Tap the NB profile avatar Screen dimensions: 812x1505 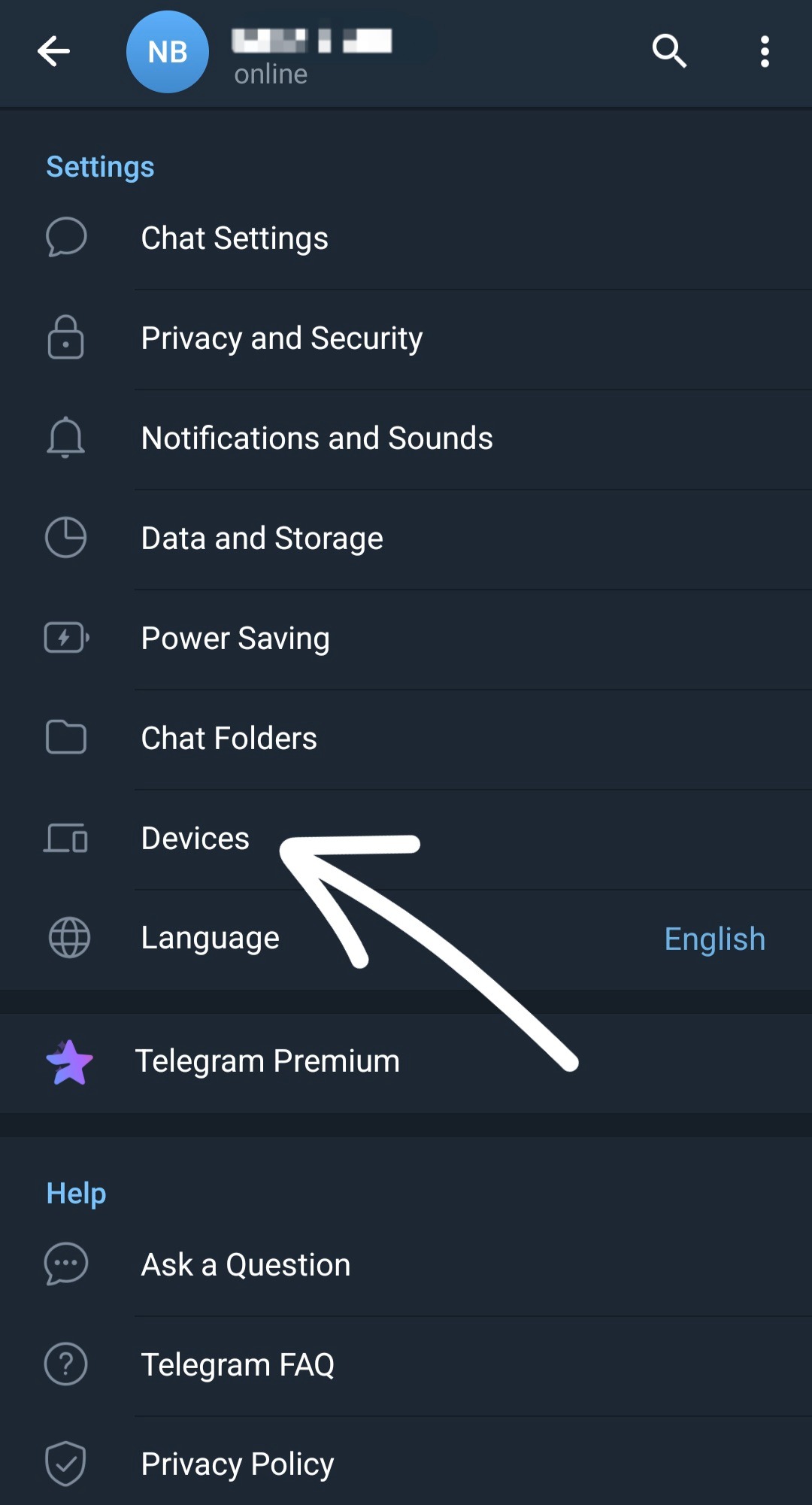pos(167,52)
